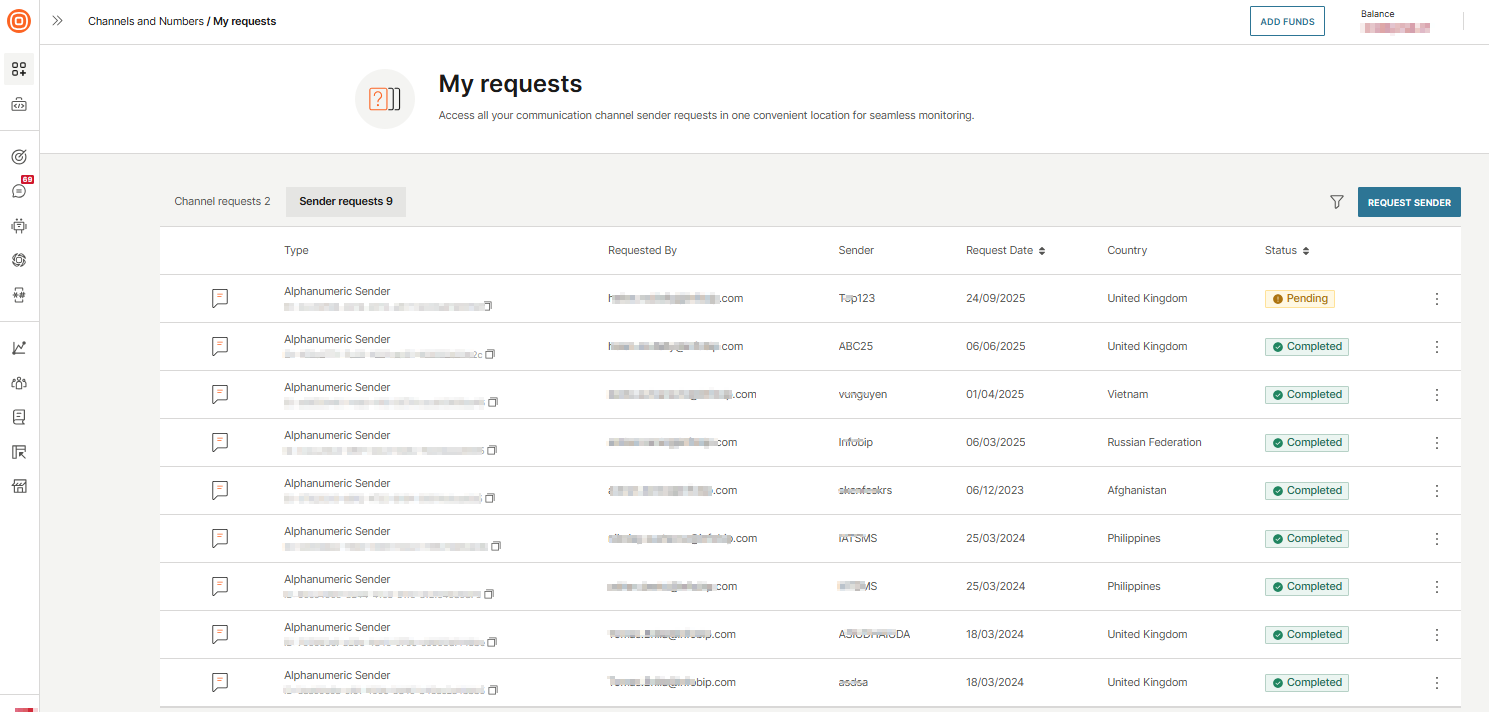Copy the ID of the Top123 sender request
The image size is (1489, 712).
(488, 306)
